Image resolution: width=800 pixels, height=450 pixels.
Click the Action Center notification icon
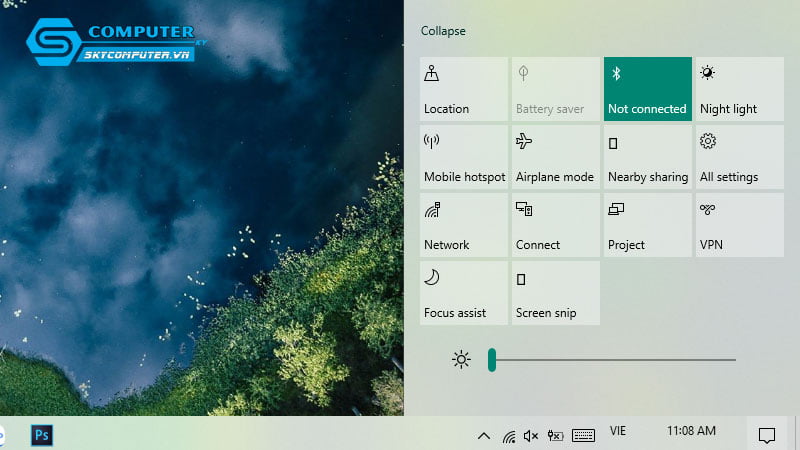[x=767, y=435]
